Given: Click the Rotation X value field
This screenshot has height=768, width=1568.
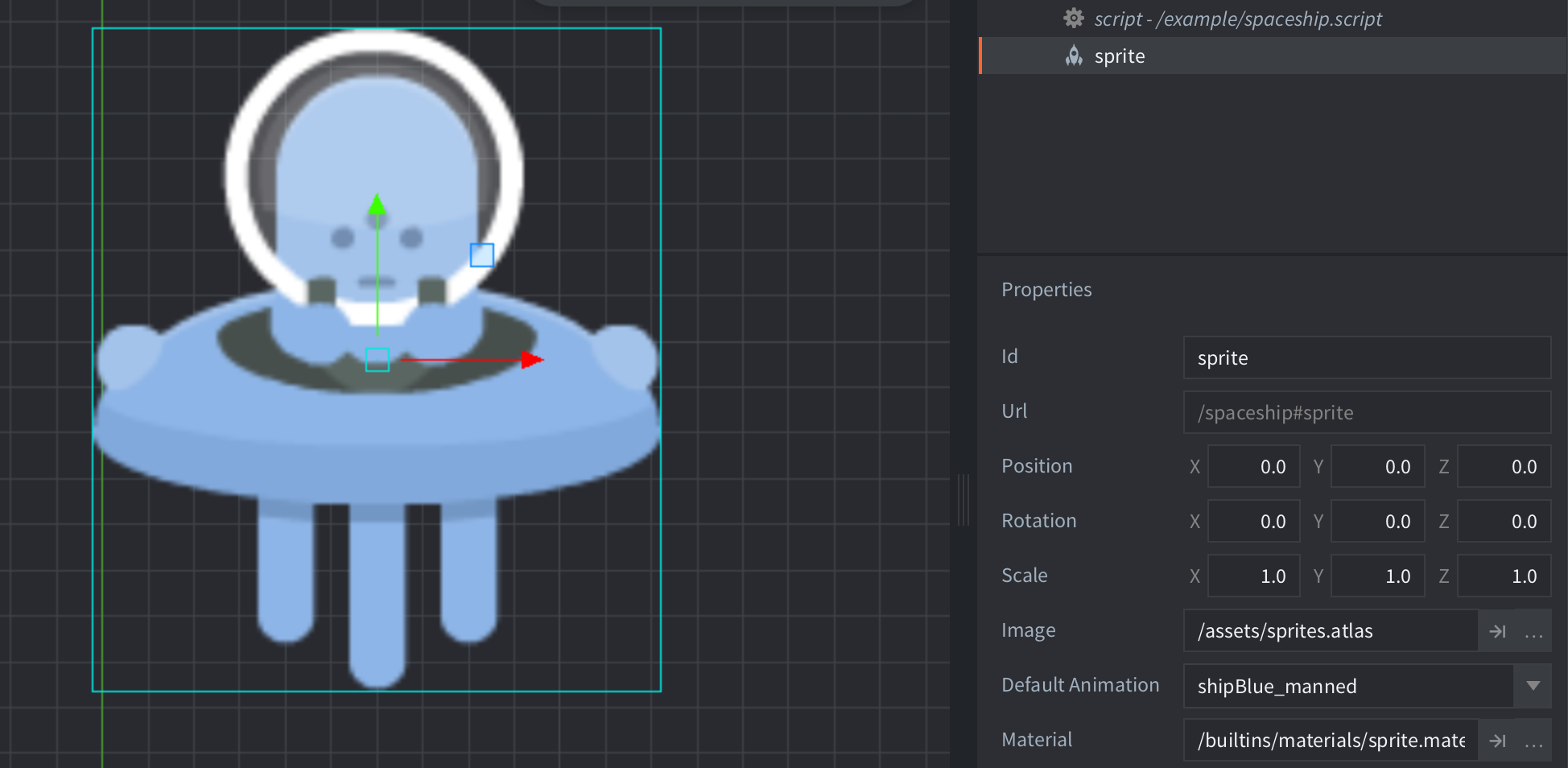Looking at the screenshot, I should [1253, 521].
